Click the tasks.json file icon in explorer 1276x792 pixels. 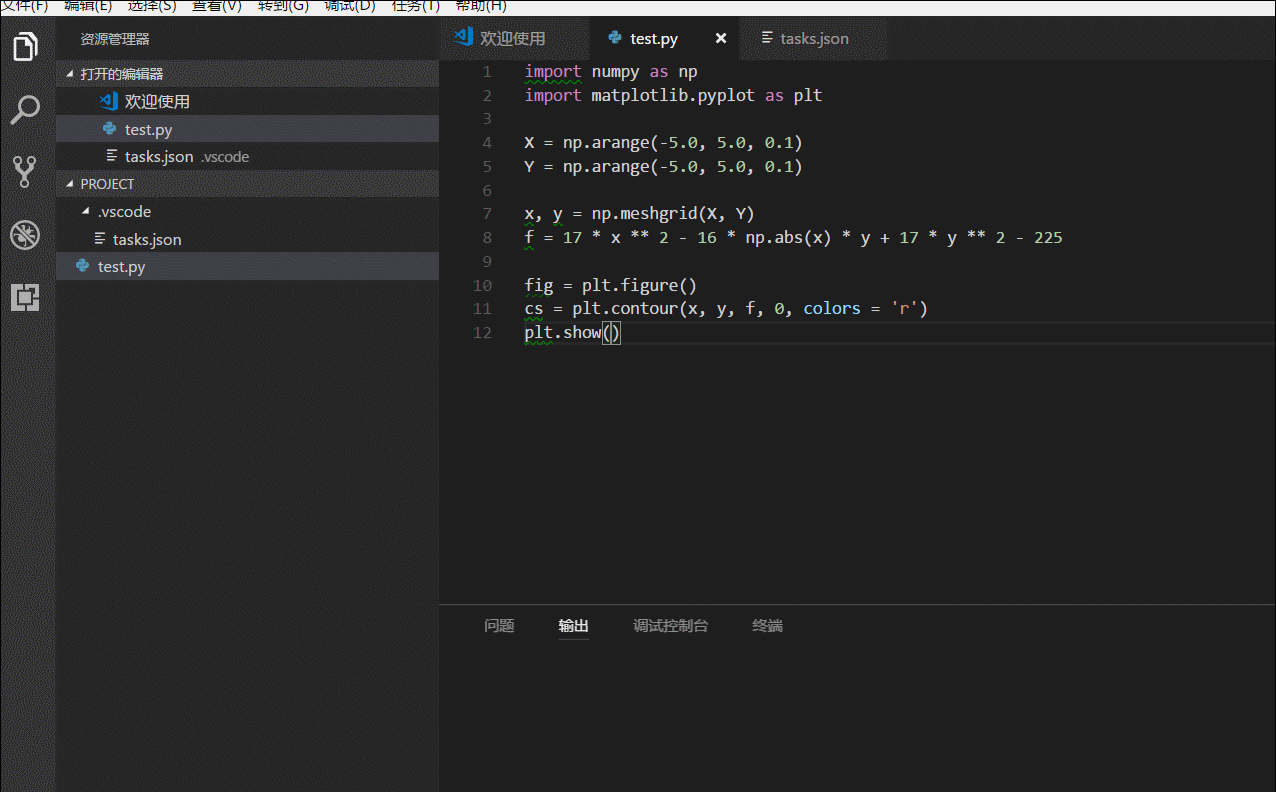click(x=110, y=156)
